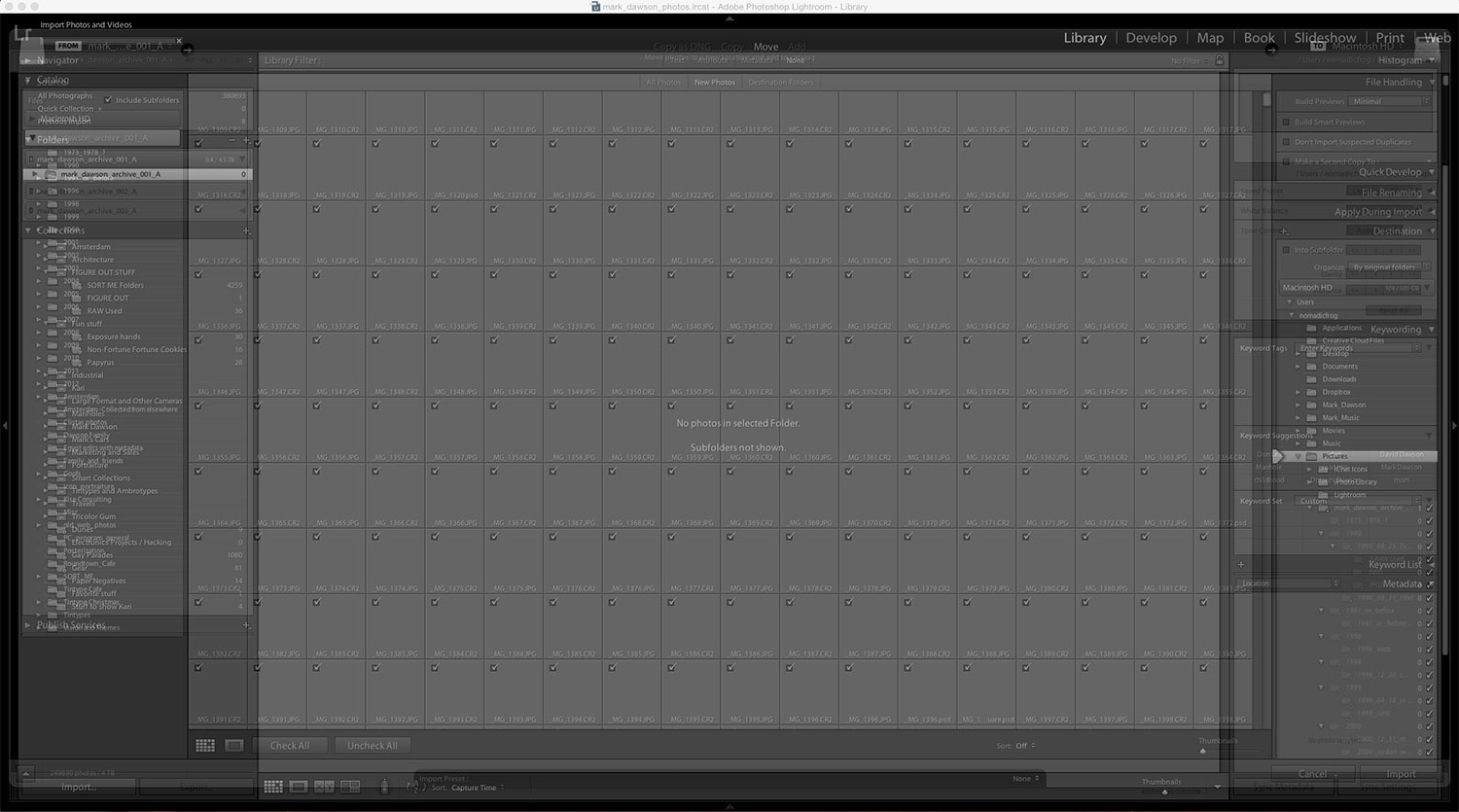
Task: Click the Import button in dialog
Action: point(1401,774)
